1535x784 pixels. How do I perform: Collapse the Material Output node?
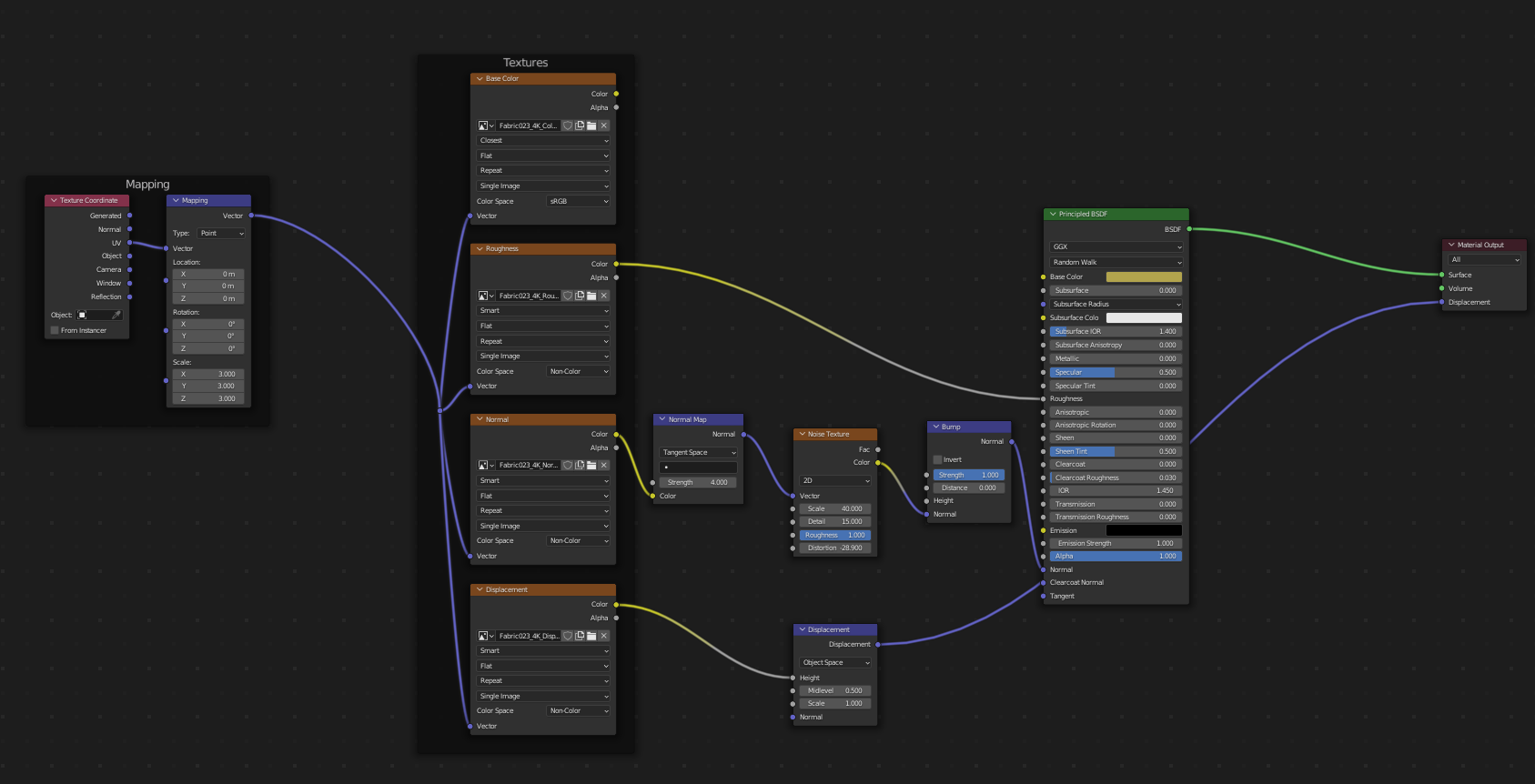(x=1451, y=245)
